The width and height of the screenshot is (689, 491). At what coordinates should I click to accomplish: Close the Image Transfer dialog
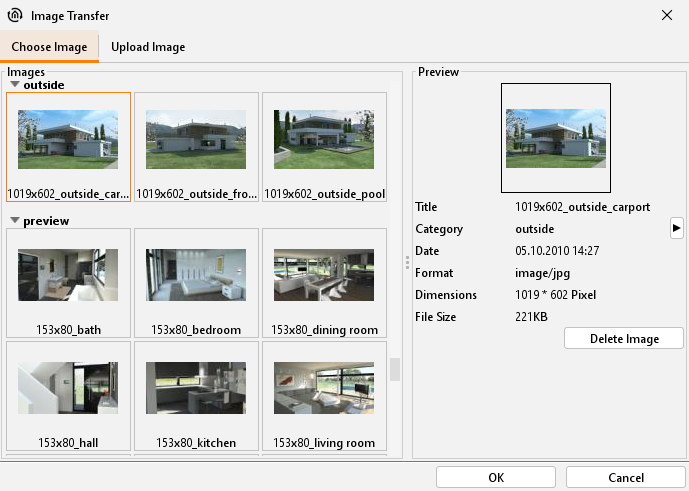667,15
